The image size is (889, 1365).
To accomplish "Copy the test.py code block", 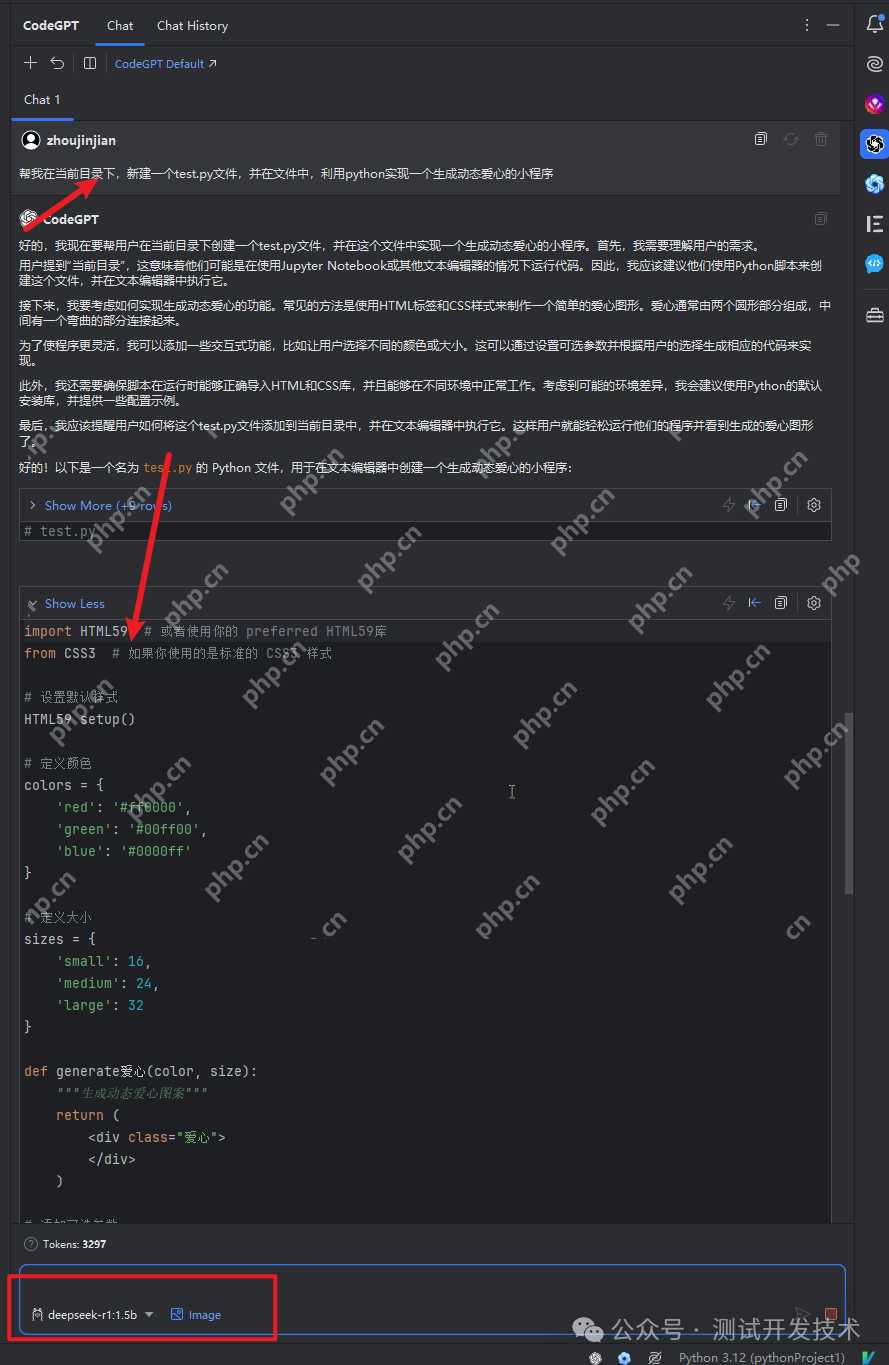I will click(x=781, y=505).
